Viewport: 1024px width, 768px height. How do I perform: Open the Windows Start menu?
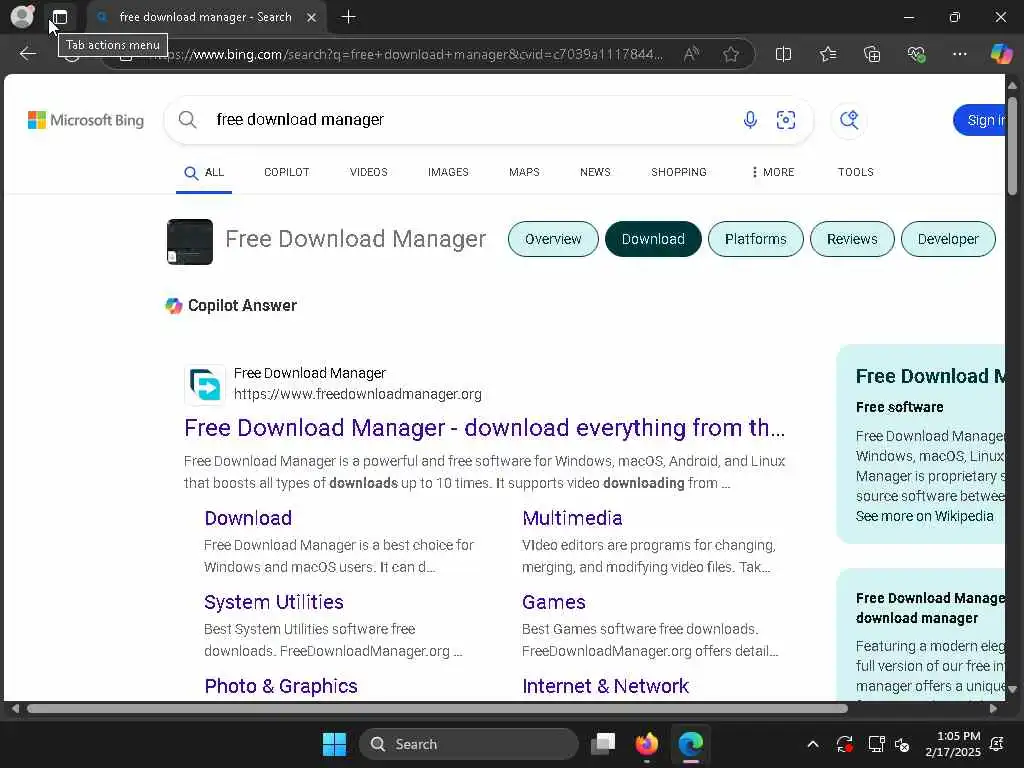tap(334, 744)
